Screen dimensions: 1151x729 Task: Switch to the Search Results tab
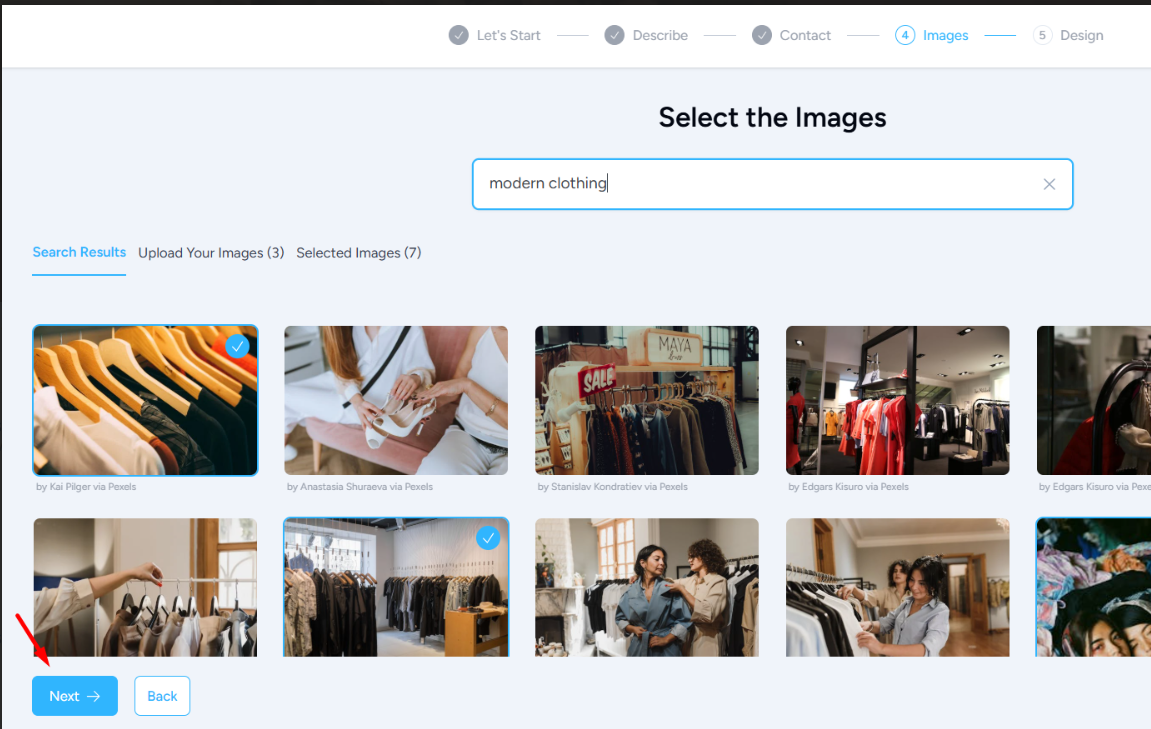pyautogui.click(x=79, y=252)
